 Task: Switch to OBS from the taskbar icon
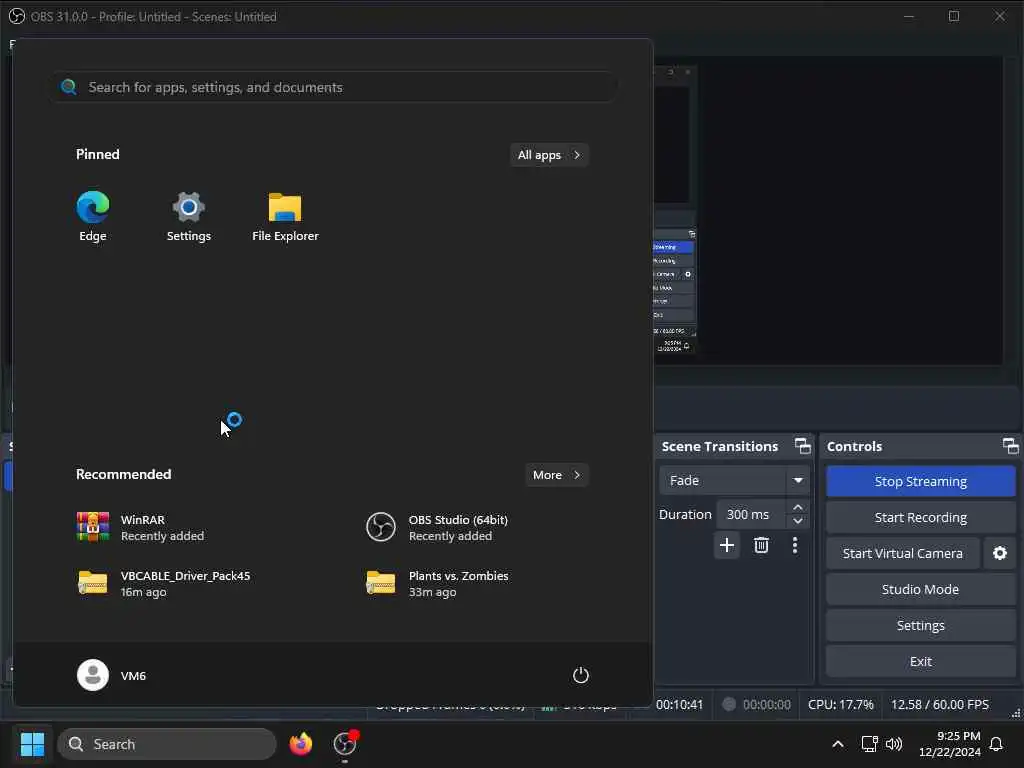345,744
